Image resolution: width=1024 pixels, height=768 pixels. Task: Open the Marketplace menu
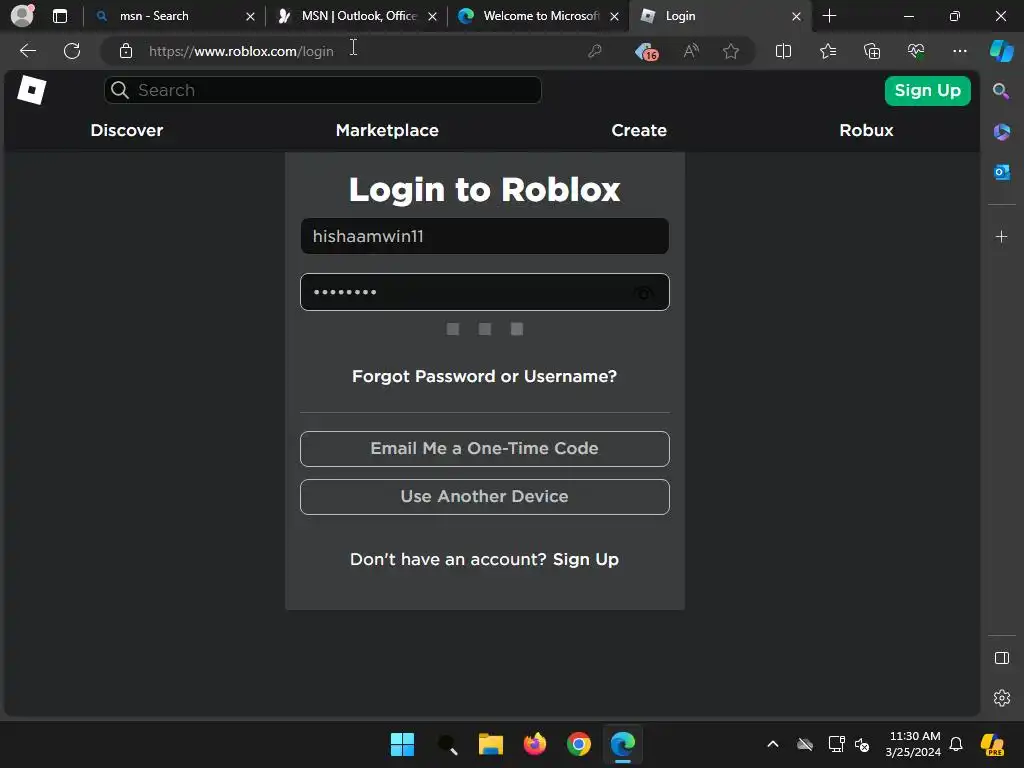click(x=387, y=130)
